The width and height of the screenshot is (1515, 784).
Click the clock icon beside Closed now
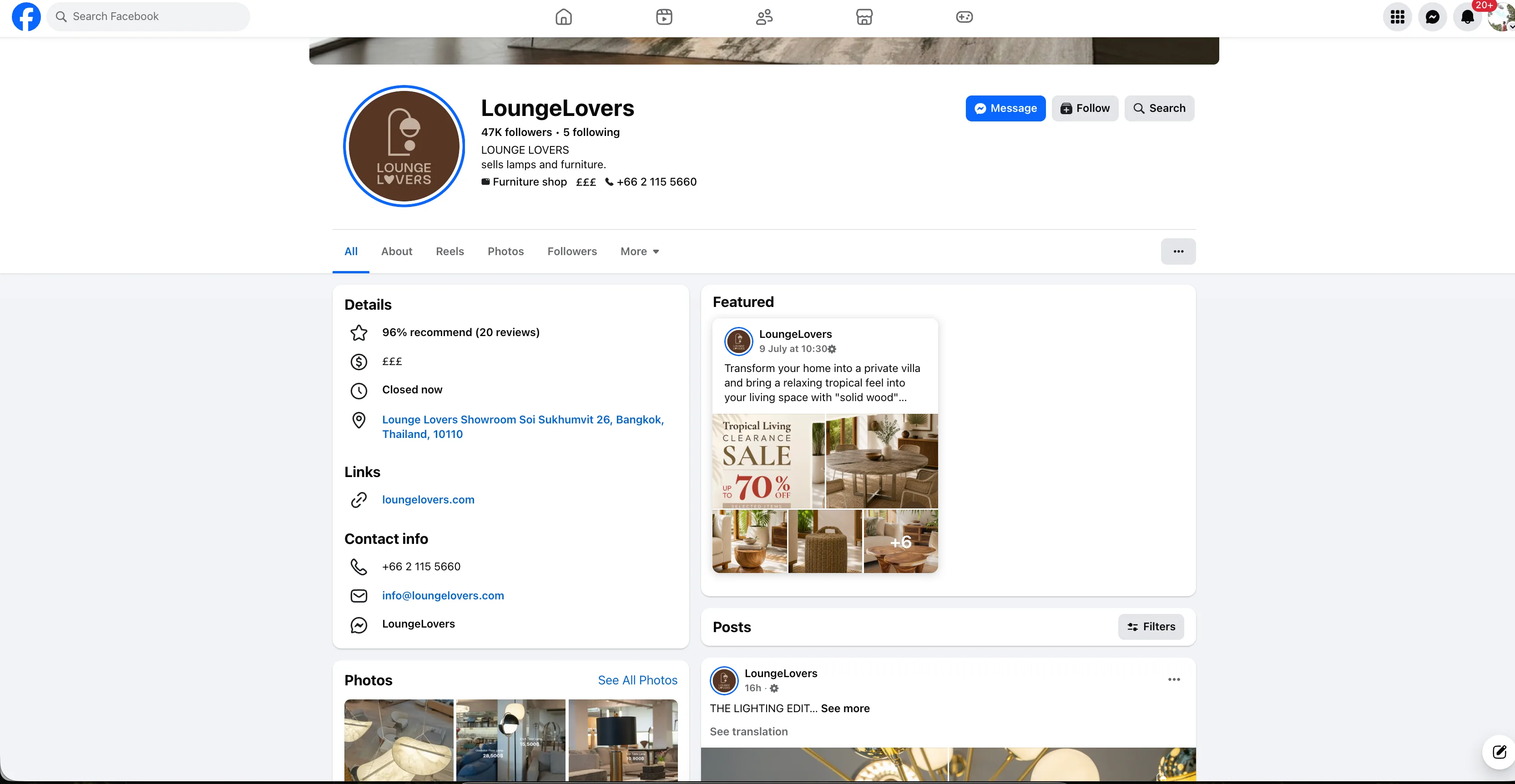359,390
